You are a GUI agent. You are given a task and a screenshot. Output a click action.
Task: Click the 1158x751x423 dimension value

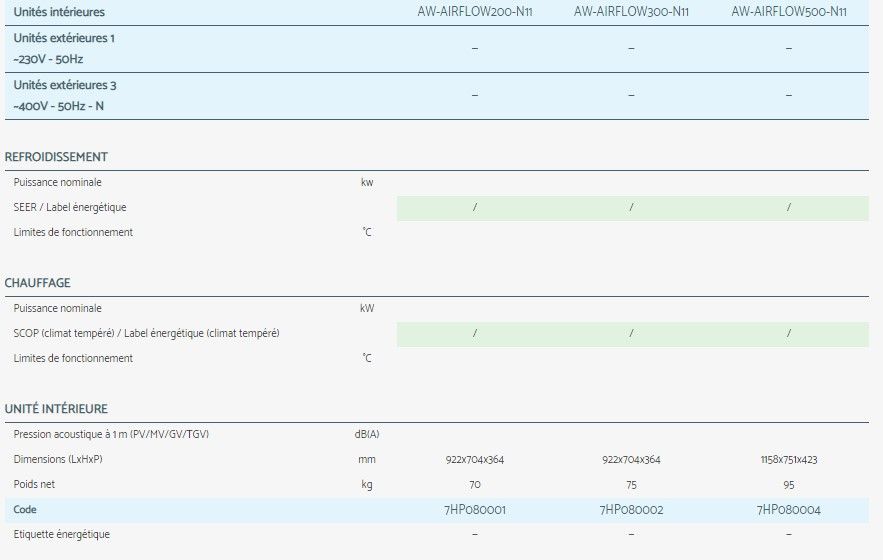[789, 460]
